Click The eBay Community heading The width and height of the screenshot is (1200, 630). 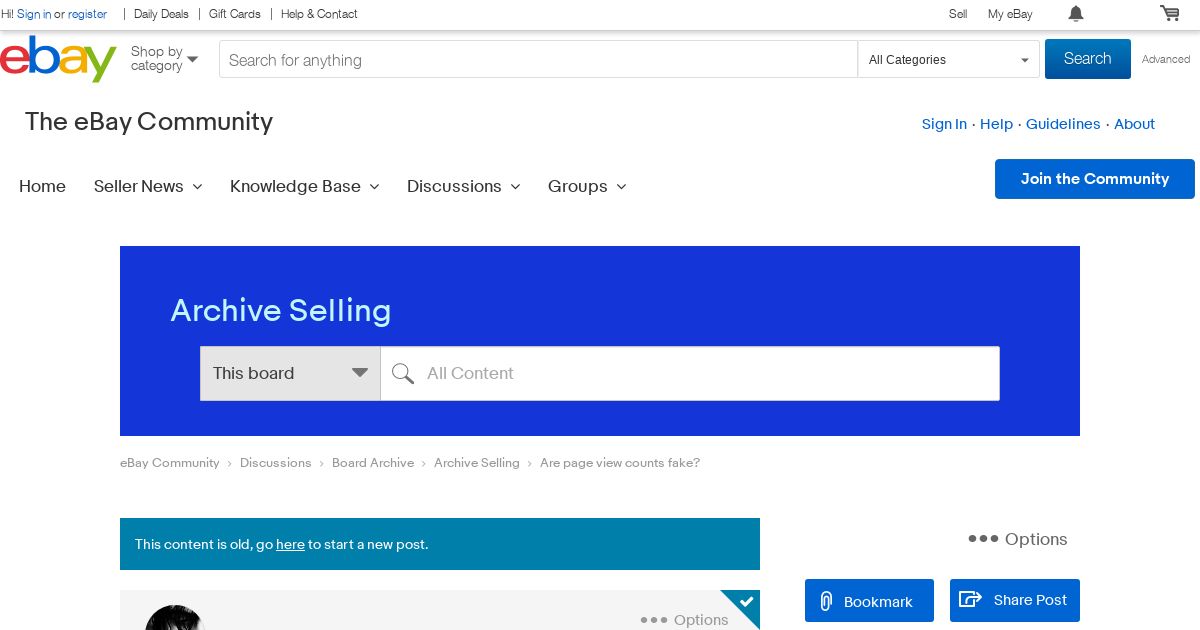149,122
